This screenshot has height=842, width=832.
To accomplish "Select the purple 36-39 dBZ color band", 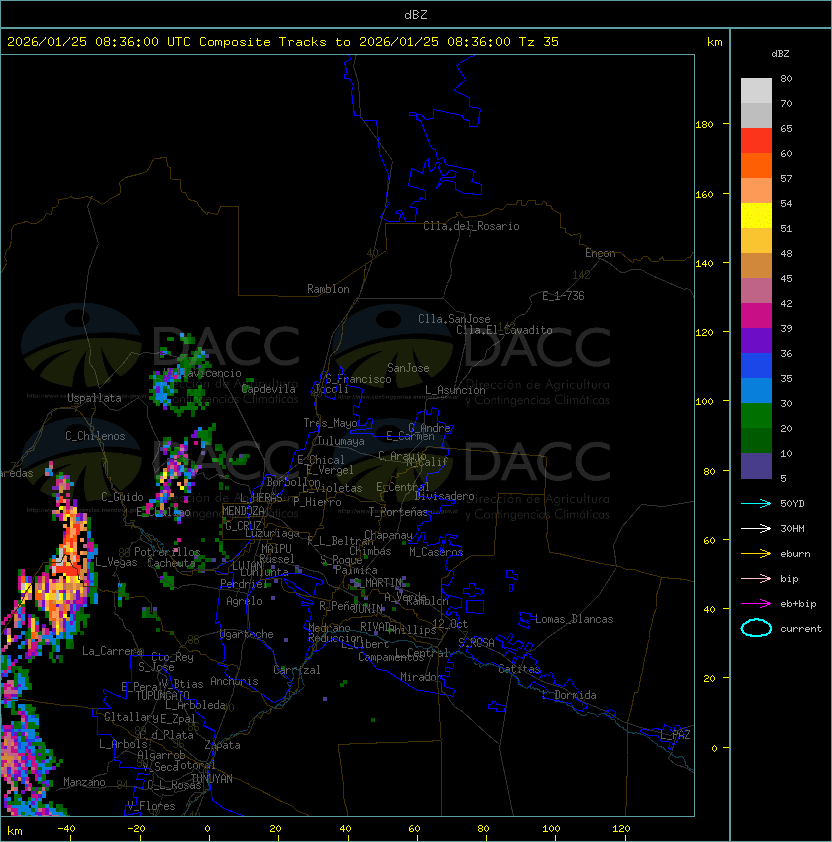I will (756, 340).
